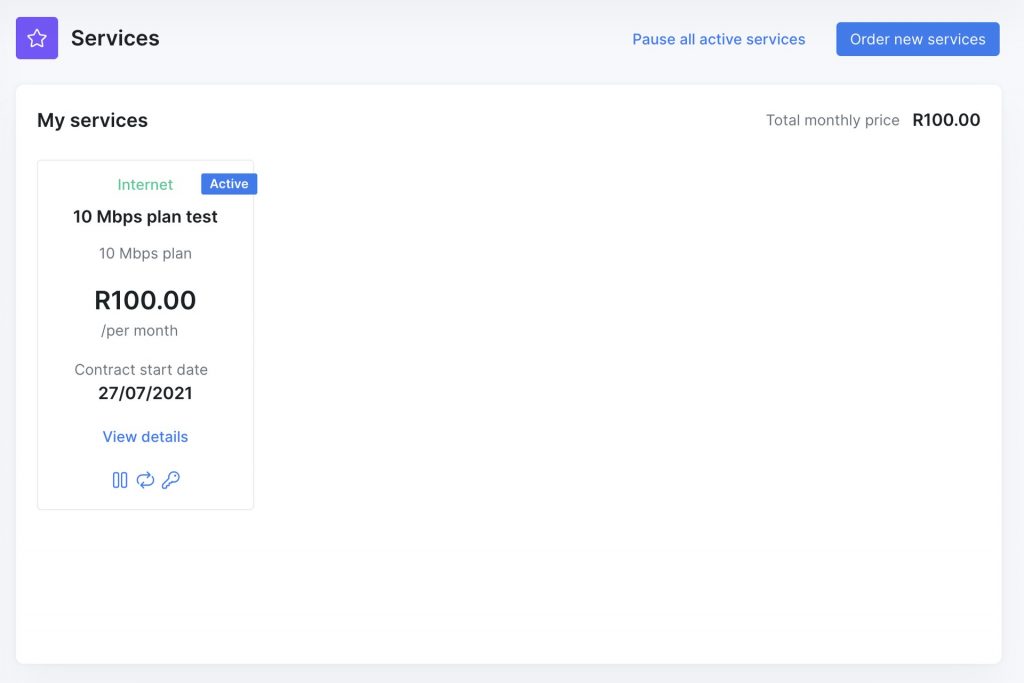Click the green Internet label

tap(145, 185)
